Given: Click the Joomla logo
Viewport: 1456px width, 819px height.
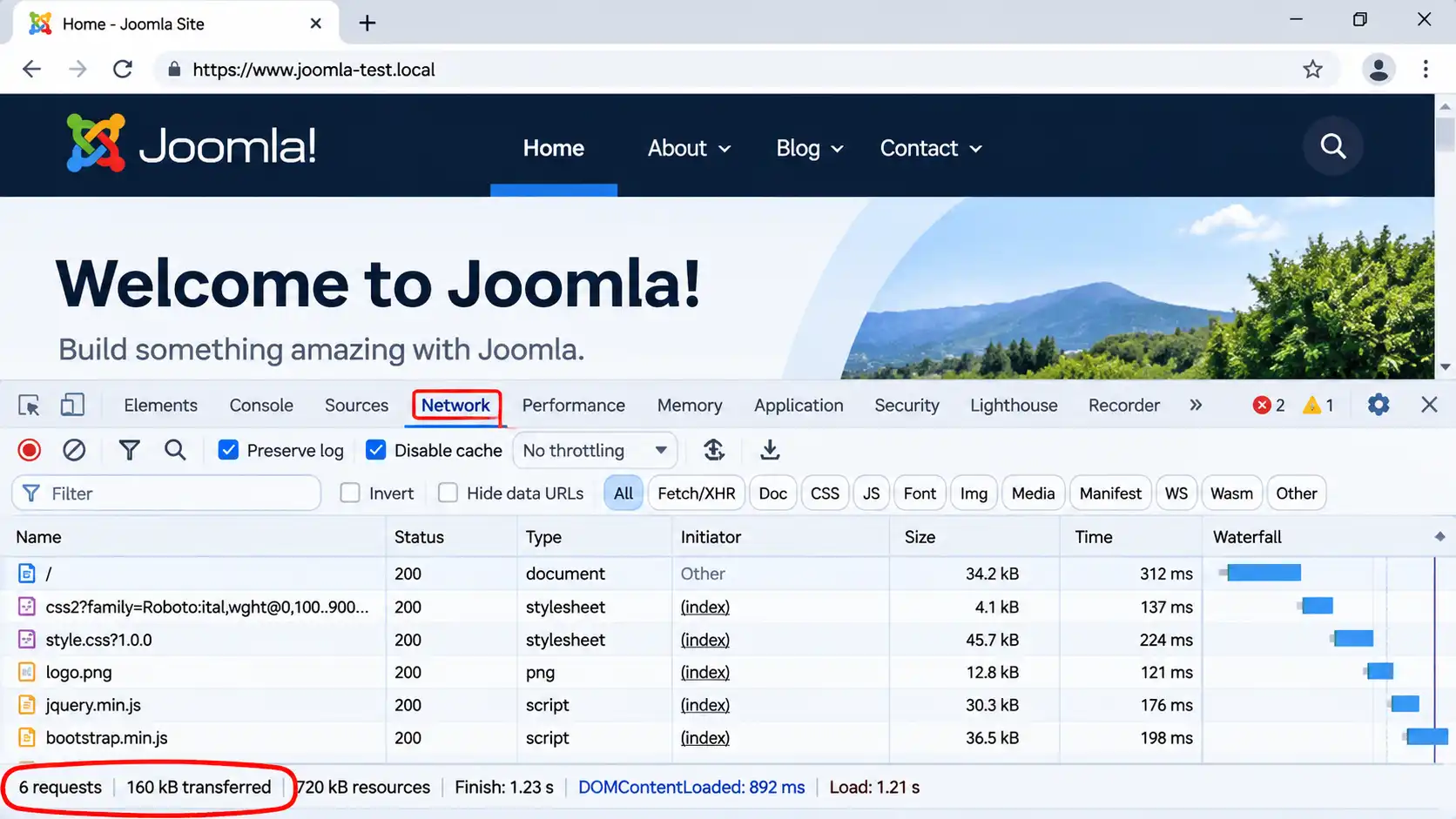Looking at the screenshot, I should point(191,144).
